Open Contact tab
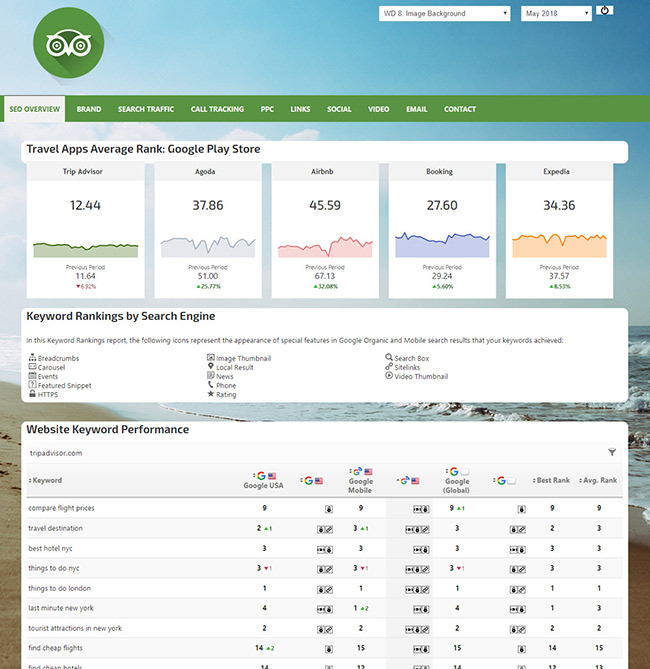Image resolution: width=650 pixels, height=669 pixels. point(460,109)
